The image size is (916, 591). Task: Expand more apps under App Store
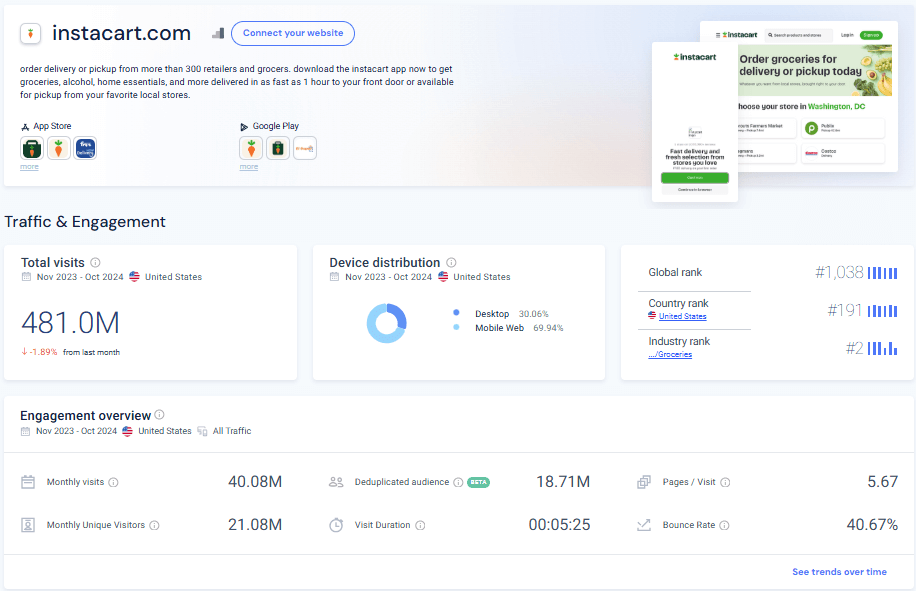tap(29, 165)
